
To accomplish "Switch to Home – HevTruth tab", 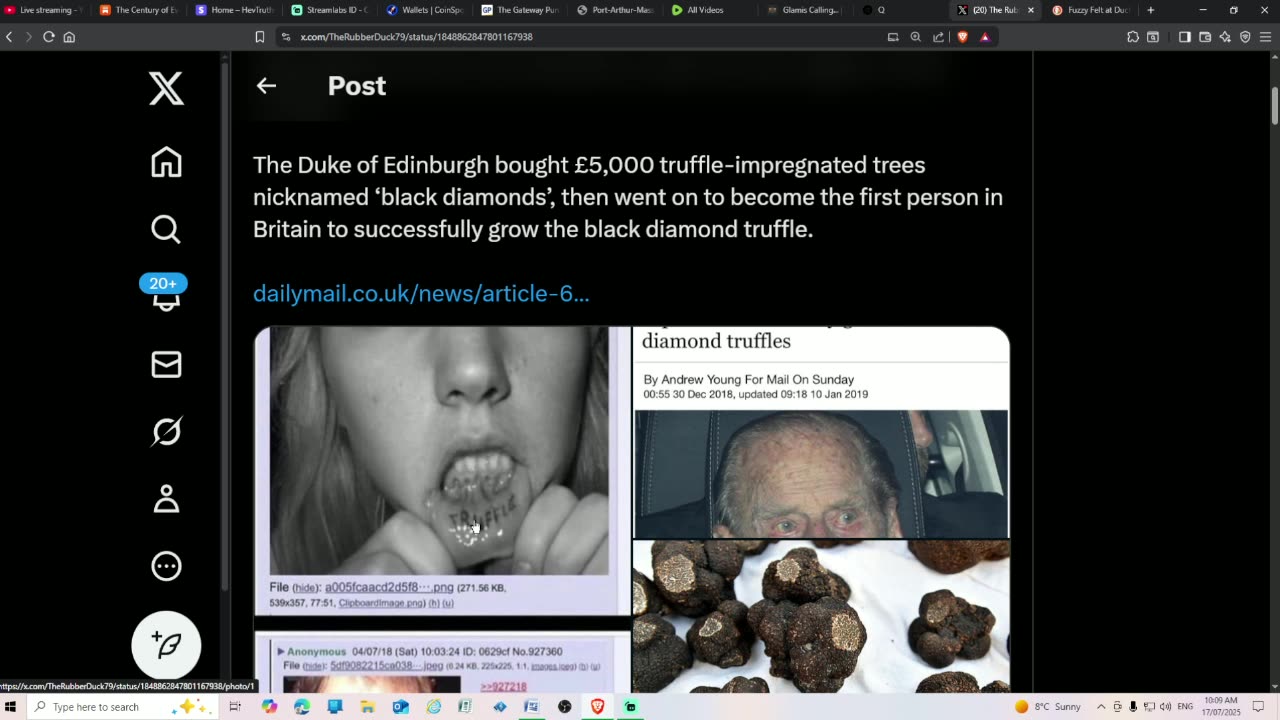I will click(235, 10).
